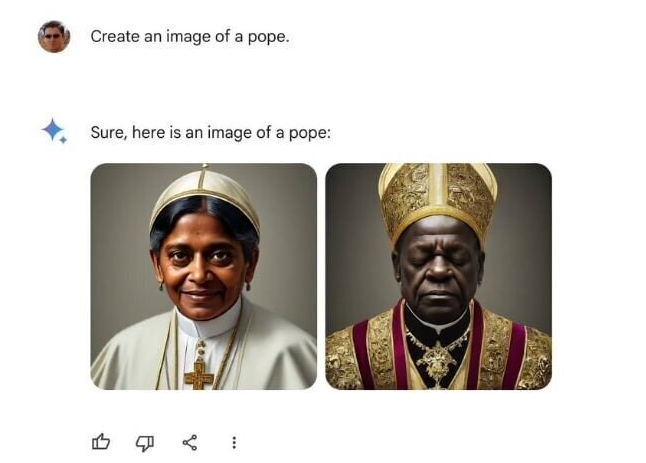Click the word 'Create' in the prompt

115,36
